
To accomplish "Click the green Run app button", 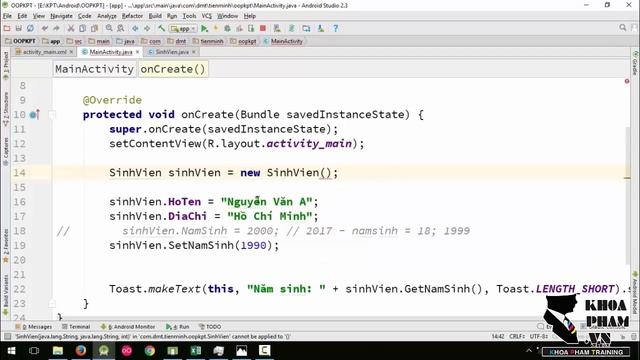I will [204, 28].
